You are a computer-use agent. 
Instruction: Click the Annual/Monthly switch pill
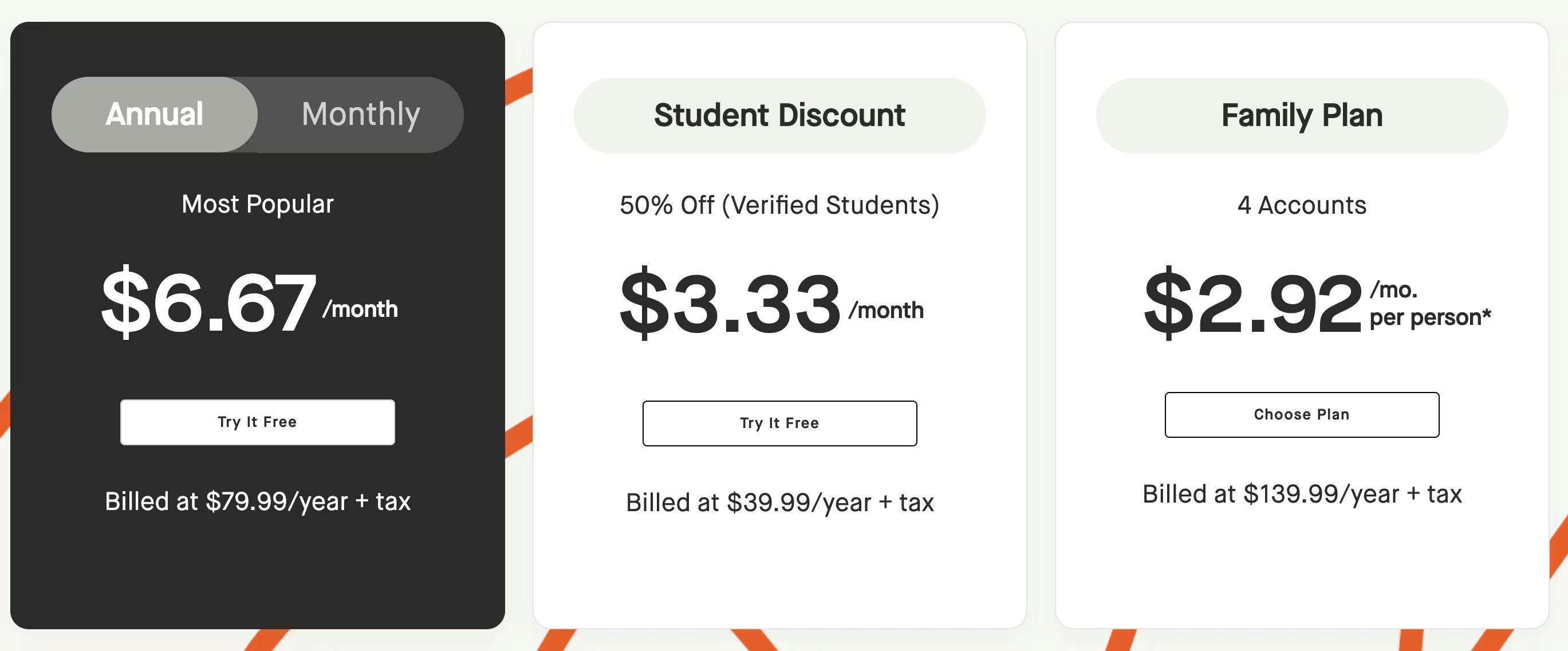pyautogui.click(x=258, y=114)
